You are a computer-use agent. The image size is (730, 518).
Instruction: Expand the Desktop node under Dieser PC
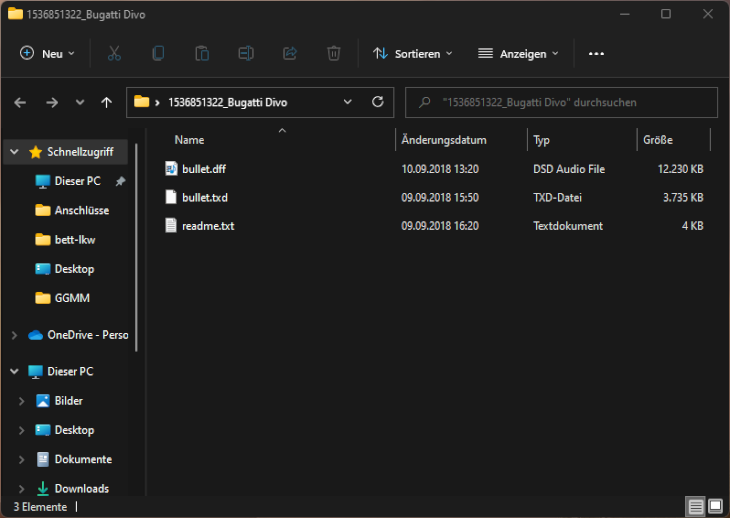[x=21, y=430]
